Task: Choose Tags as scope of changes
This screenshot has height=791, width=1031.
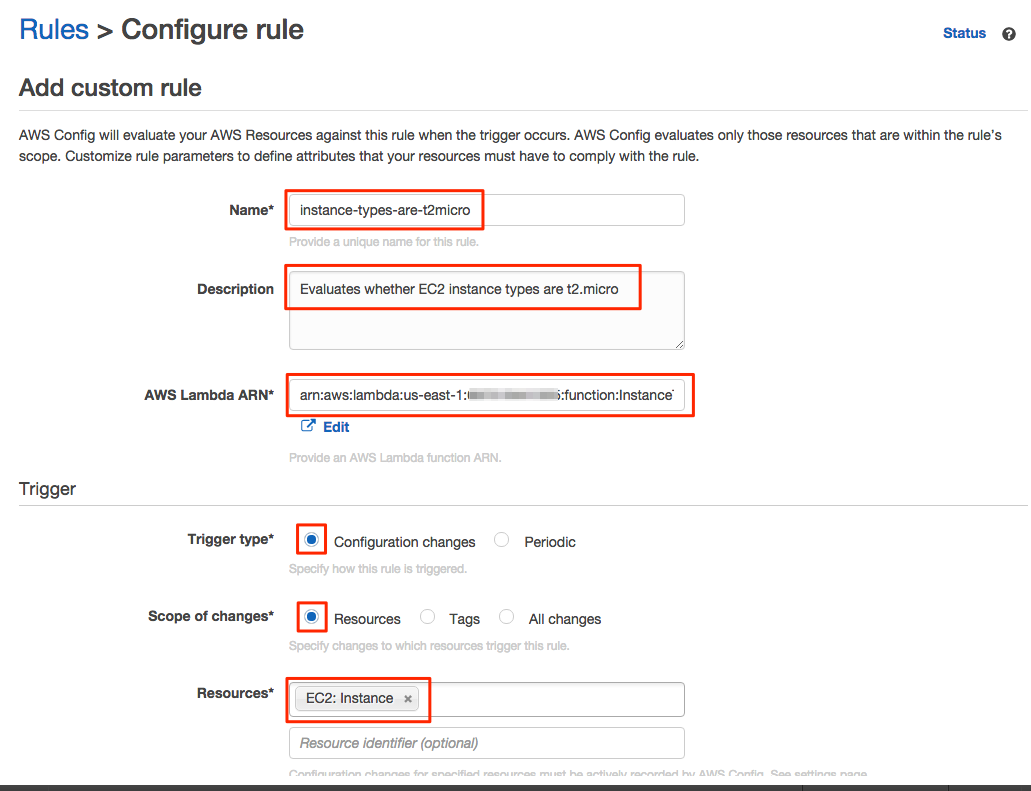Action: click(x=427, y=616)
